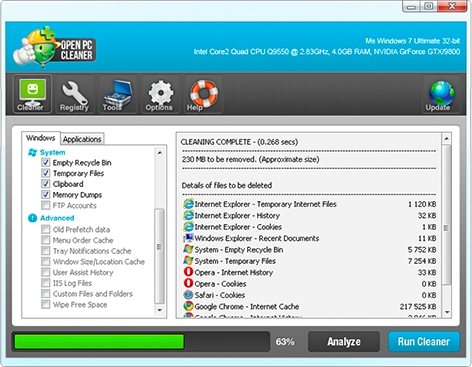Screen dimensions: 472x367
Task: Click the 'Details of files to be deleted' text
Action: tap(227, 185)
